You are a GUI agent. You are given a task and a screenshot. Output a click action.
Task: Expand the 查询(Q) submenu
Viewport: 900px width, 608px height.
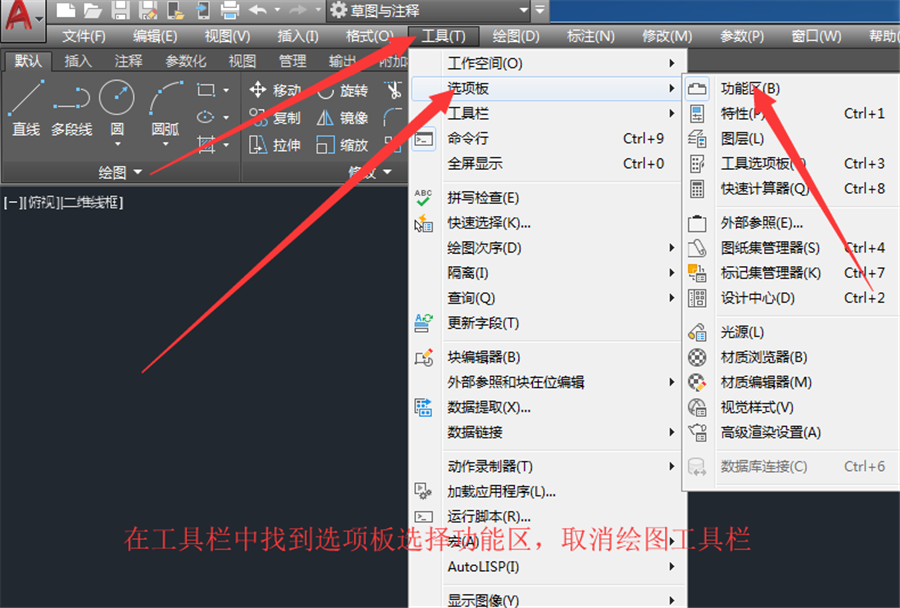coord(548,298)
